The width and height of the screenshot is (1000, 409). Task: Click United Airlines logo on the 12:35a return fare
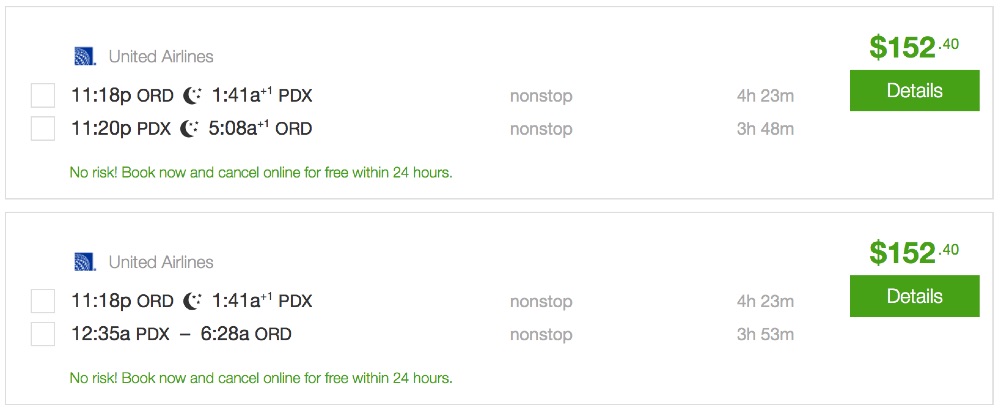84,262
